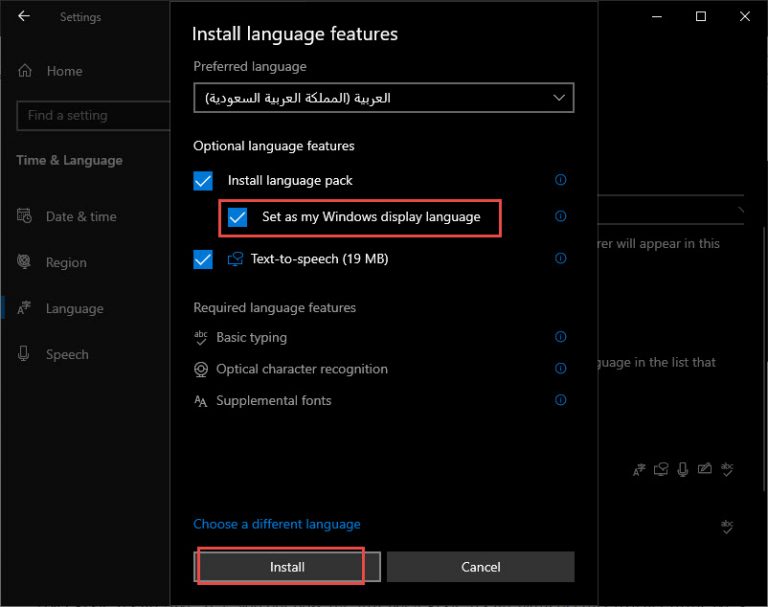768x607 pixels.
Task: Open Date & time settings page
Action: coord(81,216)
